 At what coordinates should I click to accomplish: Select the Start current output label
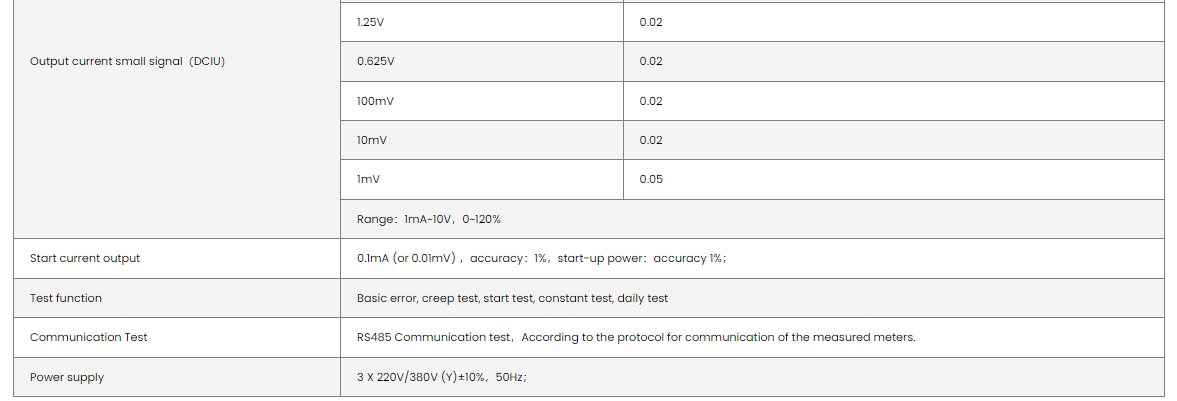tap(85, 258)
